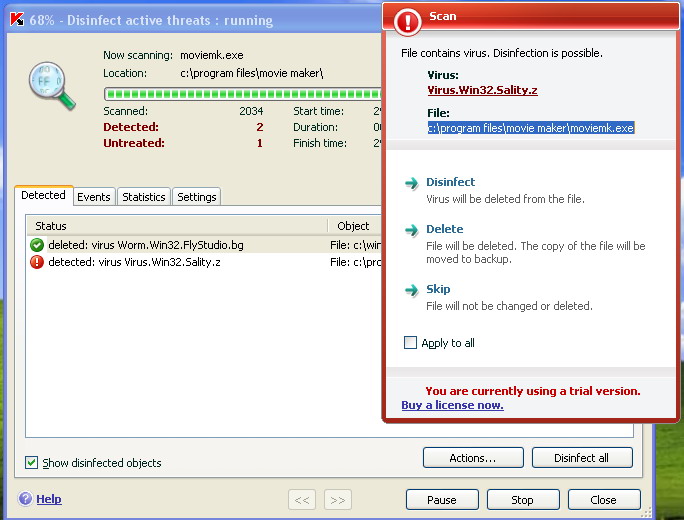Click the previous << navigation button

[x=302, y=499]
